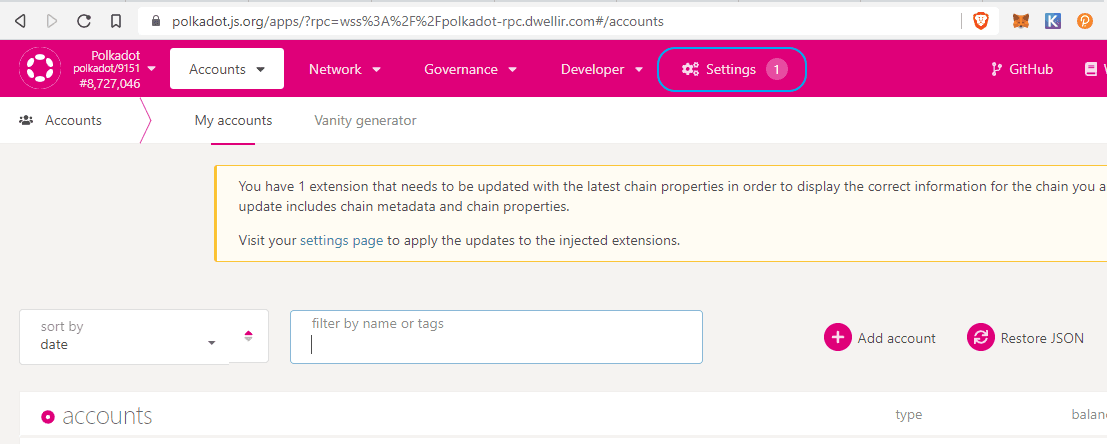Open the settings page link in notice

coord(341,240)
